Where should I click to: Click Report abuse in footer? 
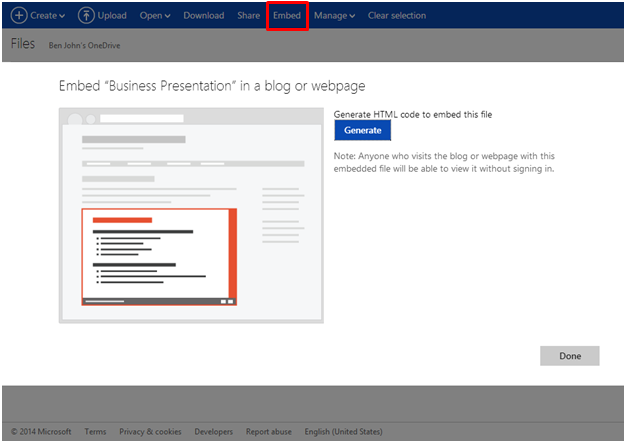pyautogui.click(x=269, y=431)
